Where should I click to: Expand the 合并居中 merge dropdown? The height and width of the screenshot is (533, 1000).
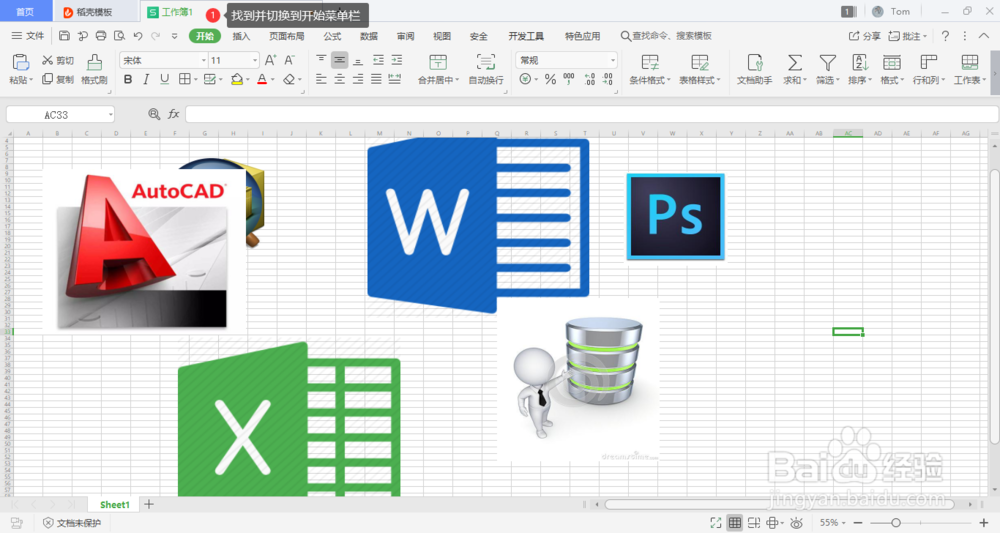click(457, 80)
